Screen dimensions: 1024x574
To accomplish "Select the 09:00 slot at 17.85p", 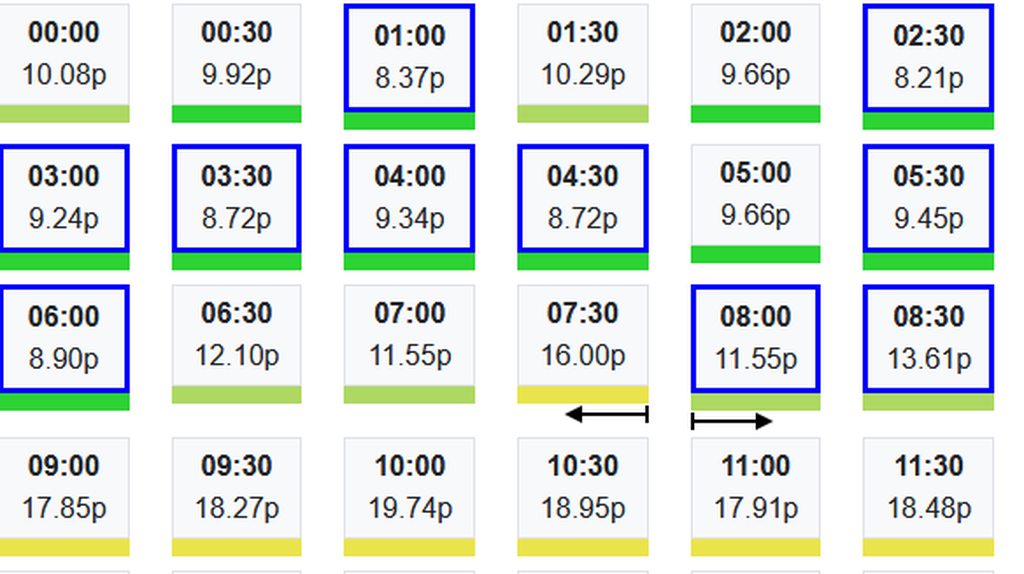I will (64, 488).
